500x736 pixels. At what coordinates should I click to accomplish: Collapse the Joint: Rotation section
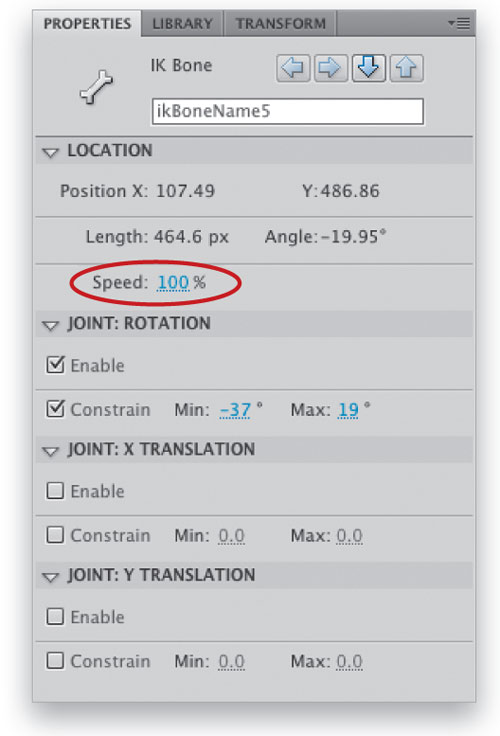50,325
